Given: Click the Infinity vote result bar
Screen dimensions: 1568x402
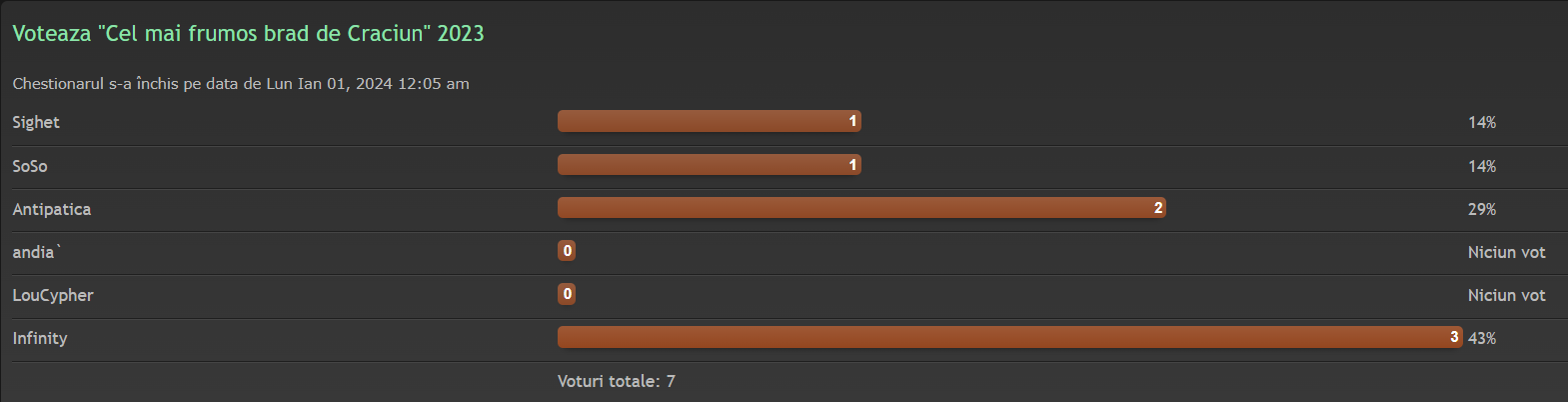Looking at the screenshot, I should click(x=1009, y=337).
